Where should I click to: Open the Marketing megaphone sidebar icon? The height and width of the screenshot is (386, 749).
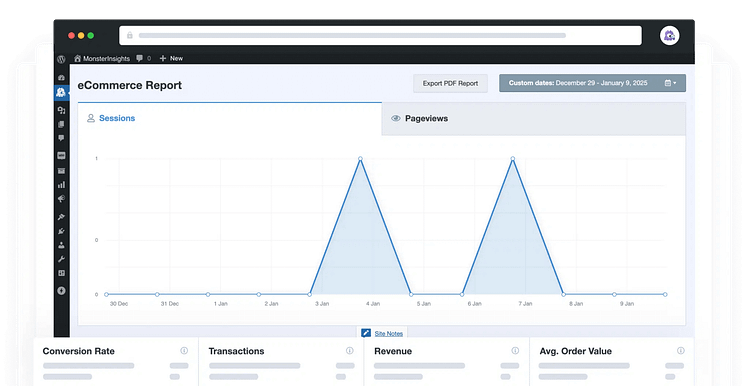(x=61, y=199)
